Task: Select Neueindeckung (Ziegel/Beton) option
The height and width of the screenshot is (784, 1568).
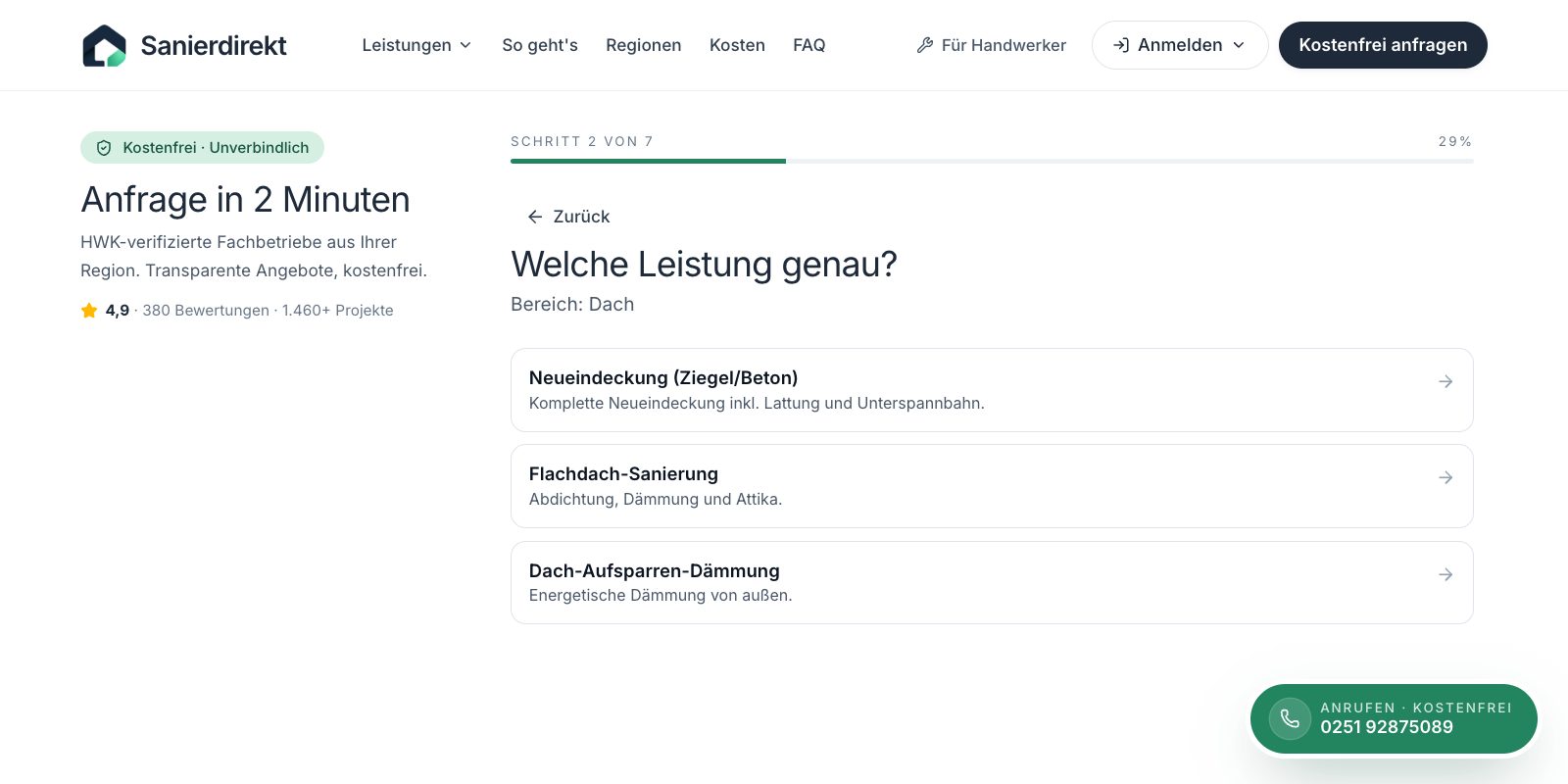Action: tap(992, 390)
